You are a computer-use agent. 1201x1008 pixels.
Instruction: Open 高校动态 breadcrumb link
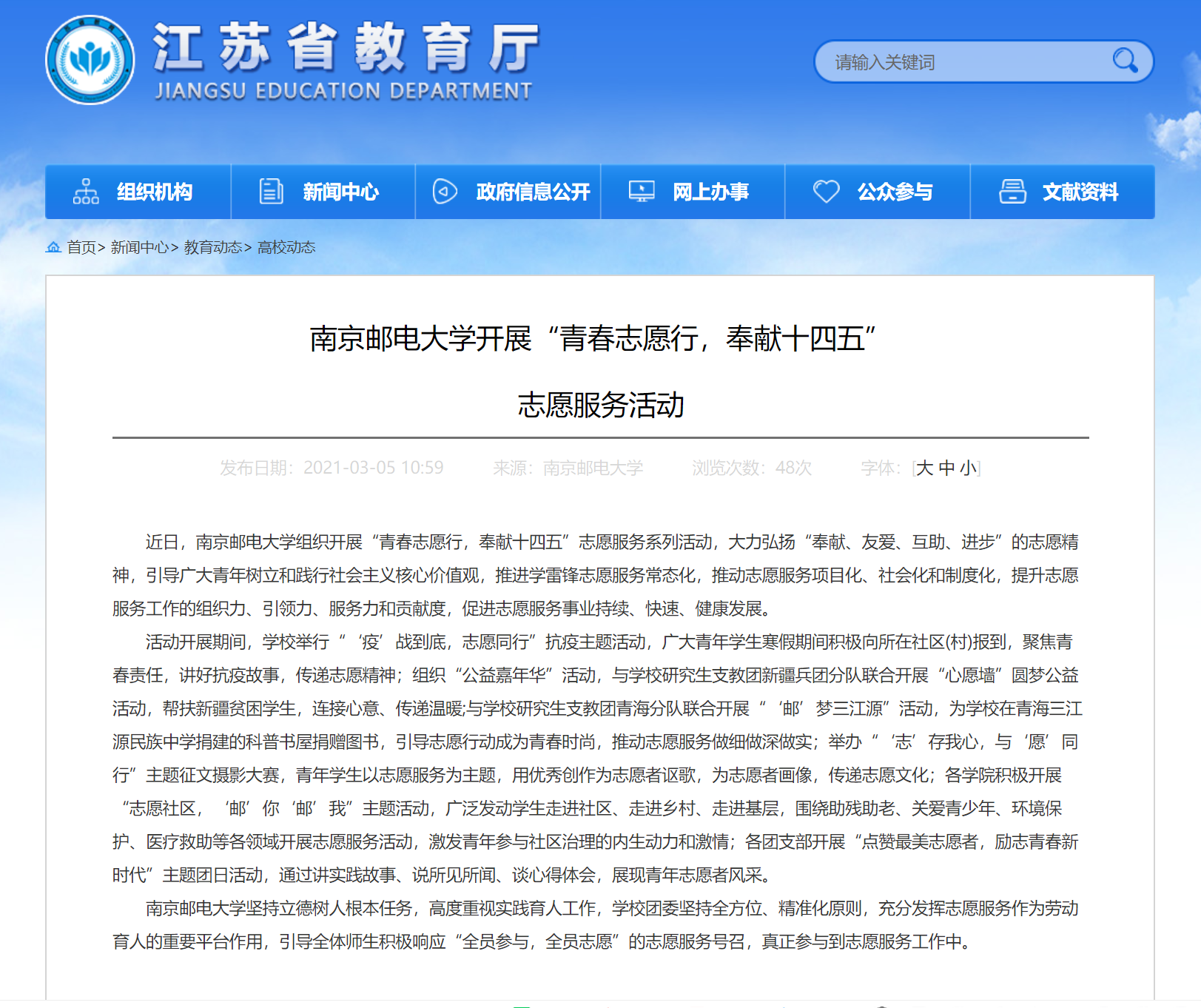(286, 247)
